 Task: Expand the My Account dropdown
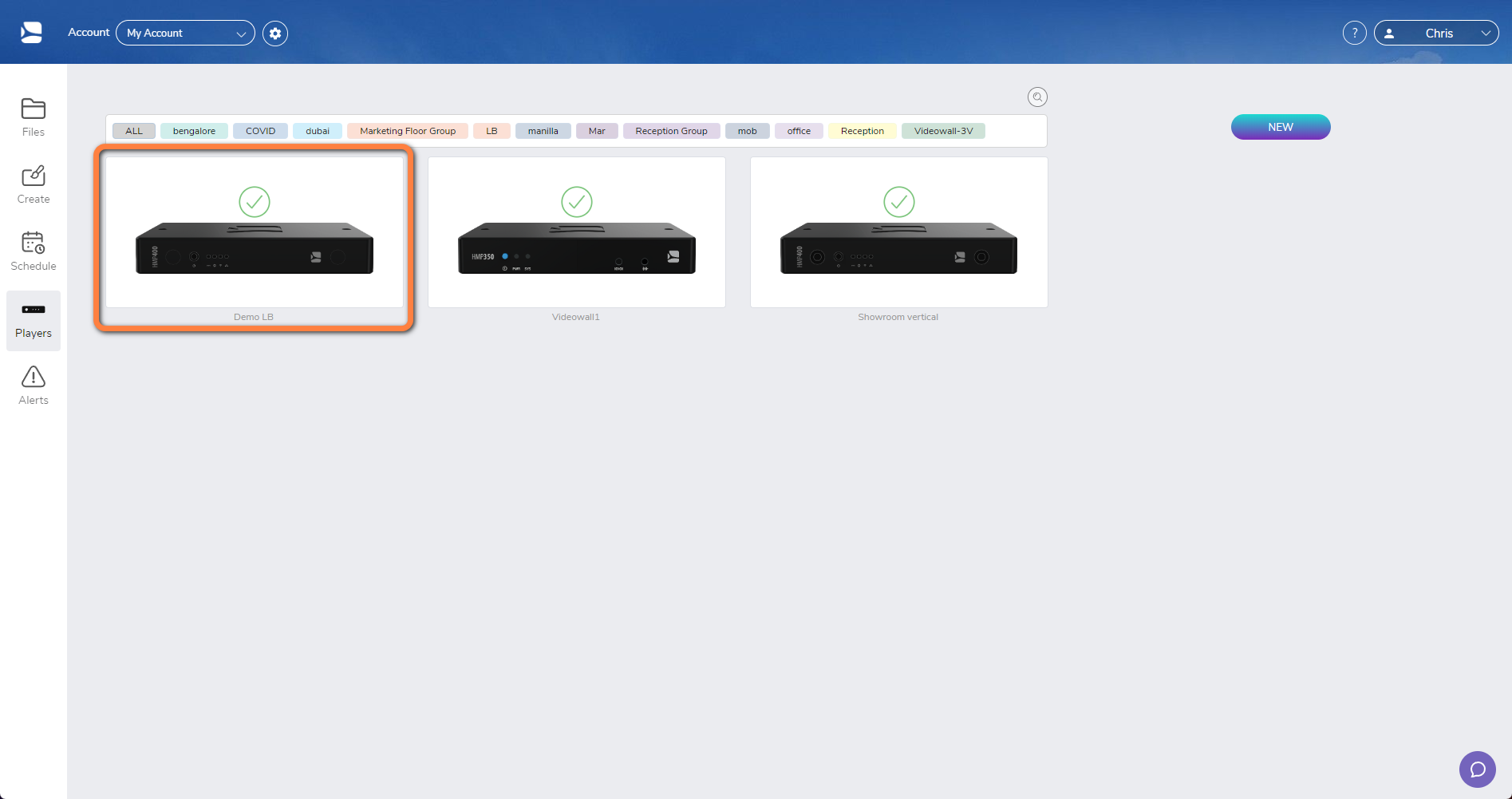coord(185,34)
